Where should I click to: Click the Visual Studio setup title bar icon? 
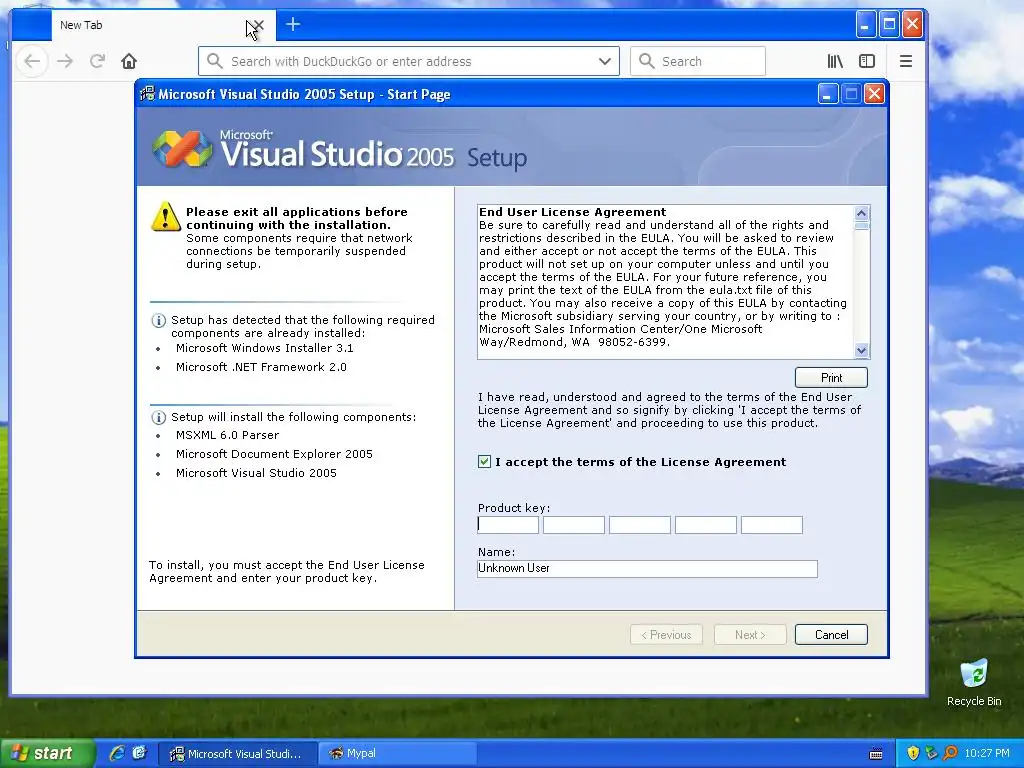[148, 94]
